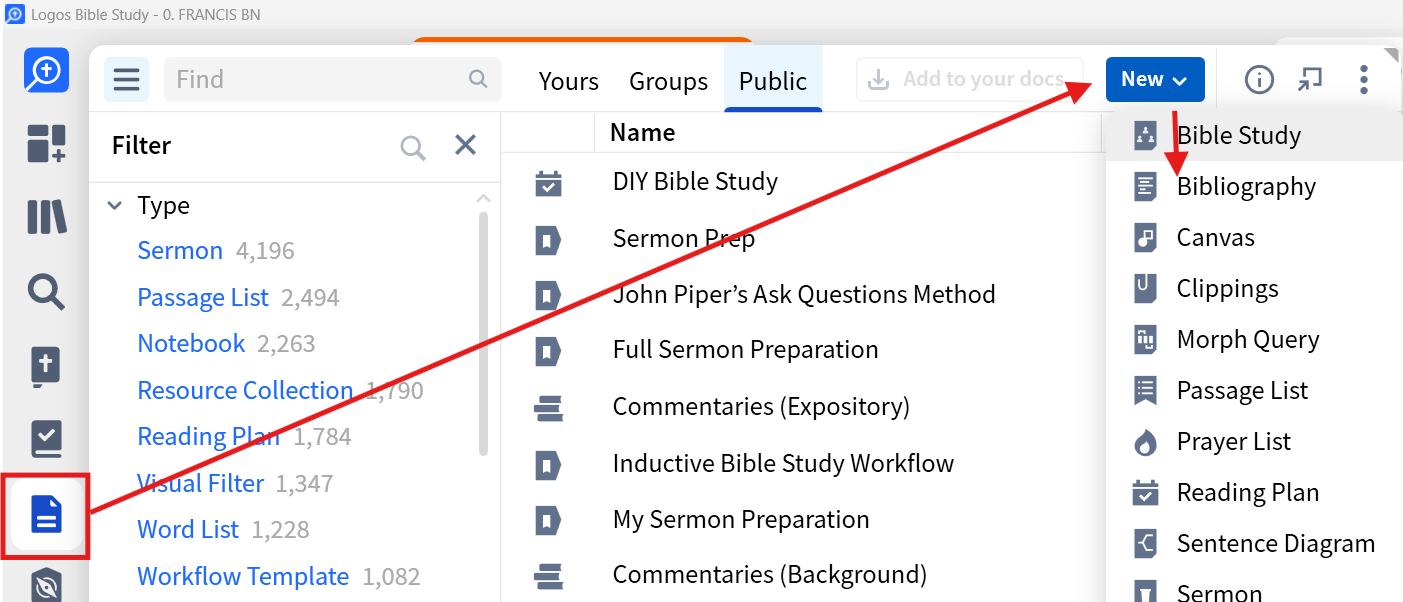Image resolution: width=1403 pixels, height=602 pixels.
Task: Sort by the Name column header
Action: pyautogui.click(x=642, y=132)
